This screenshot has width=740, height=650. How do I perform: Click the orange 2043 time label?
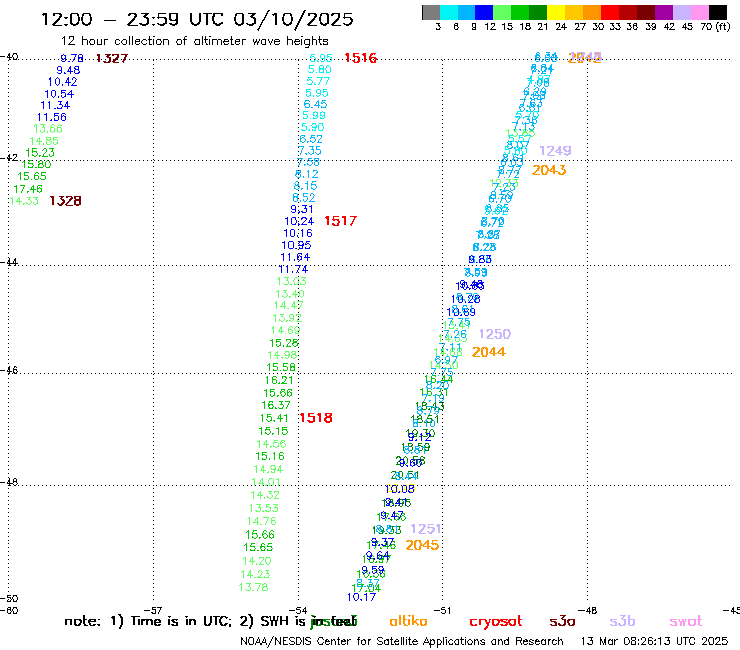[x=549, y=170]
